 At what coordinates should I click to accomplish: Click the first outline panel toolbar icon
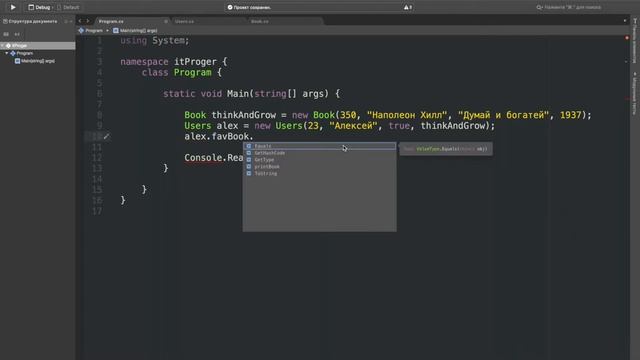[6, 34]
